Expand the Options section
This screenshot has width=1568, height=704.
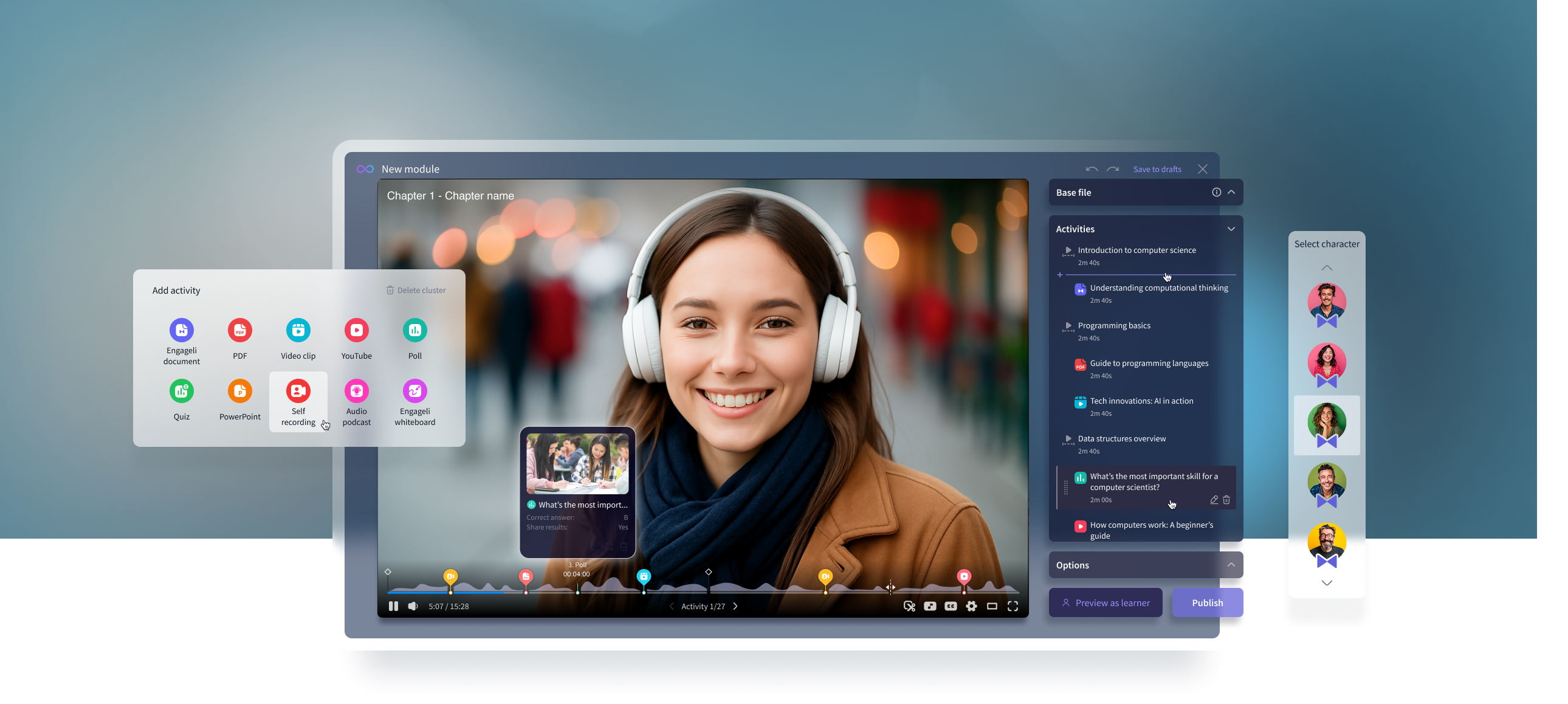pos(1231,565)
